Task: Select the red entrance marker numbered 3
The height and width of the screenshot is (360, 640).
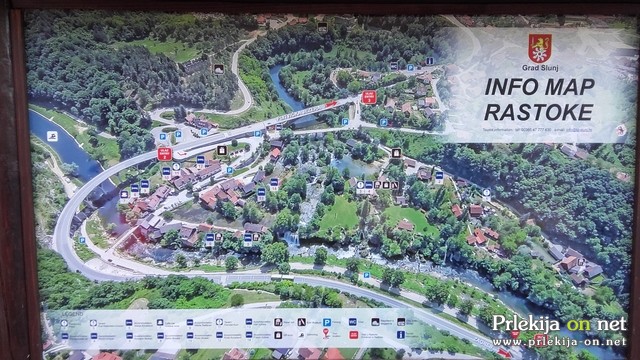Action: pyautogui.click(x=369, y=97)
